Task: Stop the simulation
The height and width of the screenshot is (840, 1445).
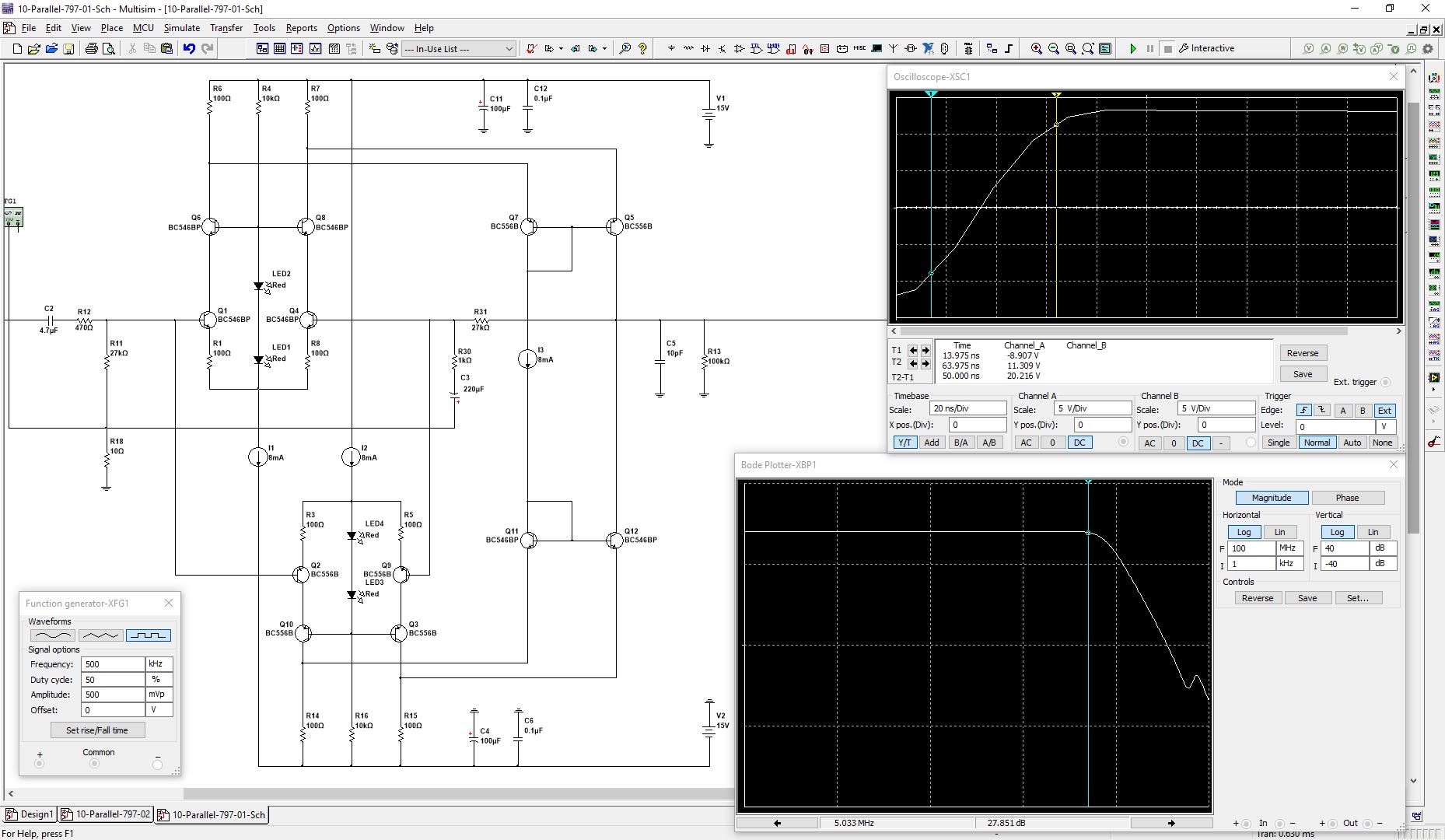Action: point(1167,48)
